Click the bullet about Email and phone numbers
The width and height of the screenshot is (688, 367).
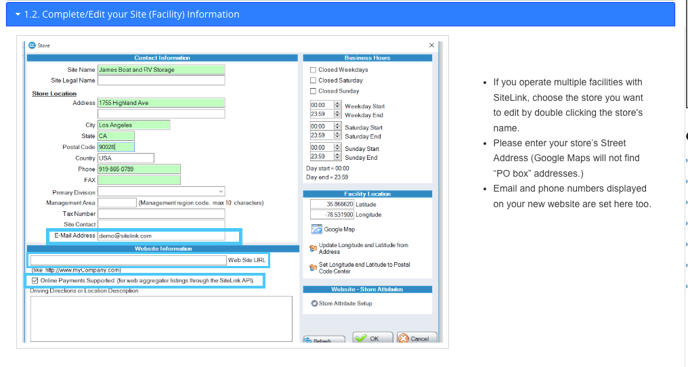tap(572, 196)
